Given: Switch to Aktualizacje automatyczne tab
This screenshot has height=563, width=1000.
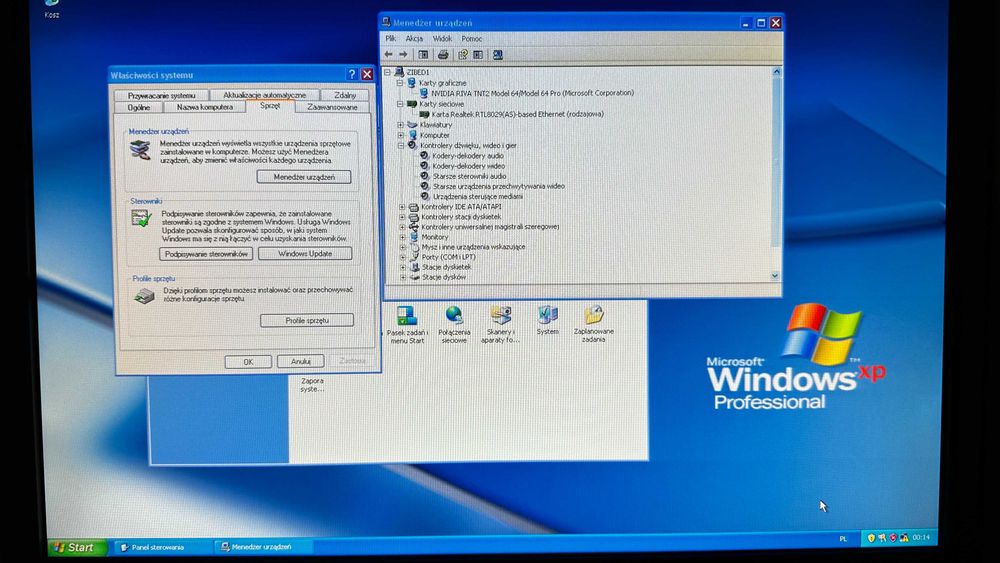Looking at the screenshot, I should tap(265, 95).
